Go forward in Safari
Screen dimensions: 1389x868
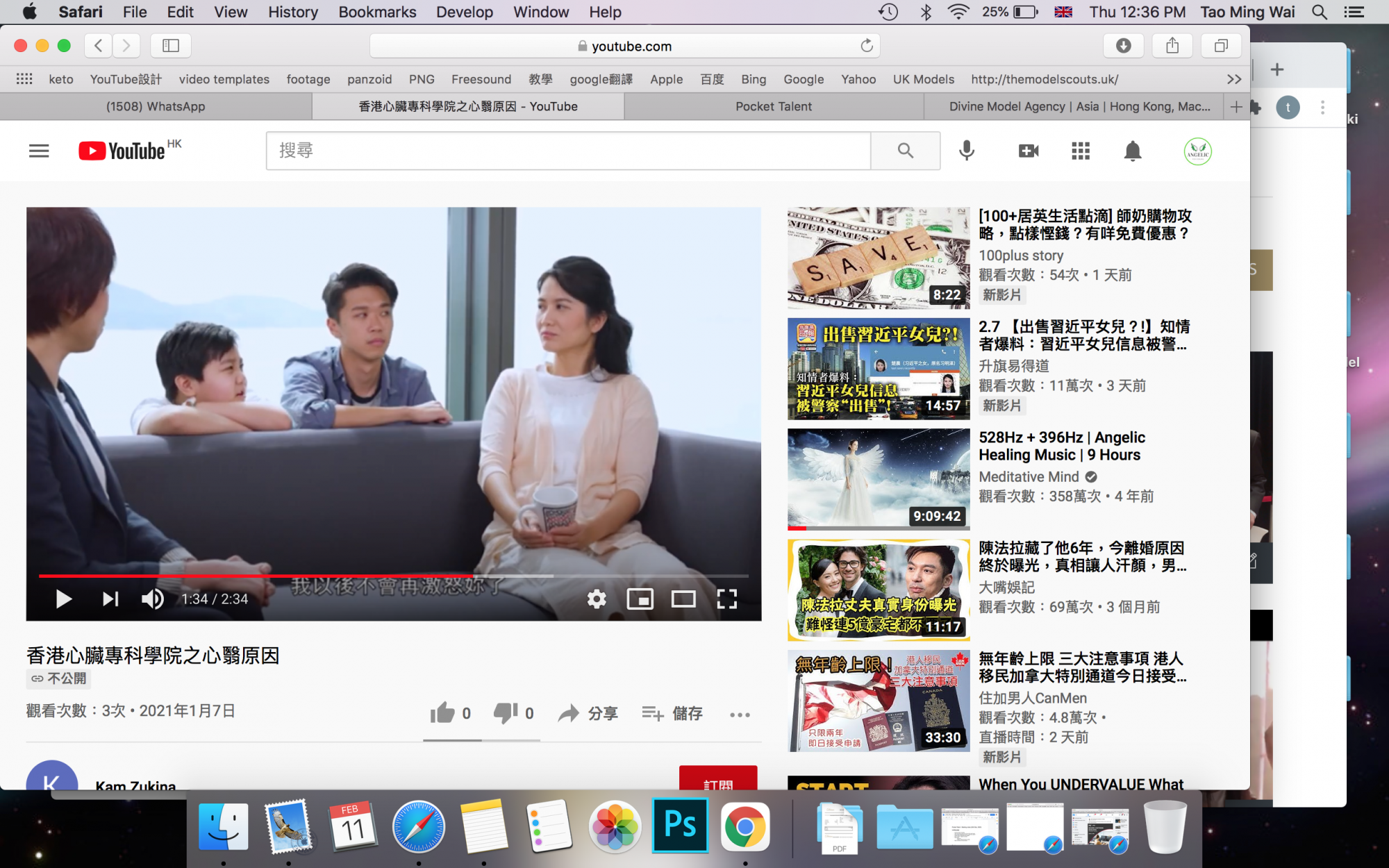click(x=126, y=46)
